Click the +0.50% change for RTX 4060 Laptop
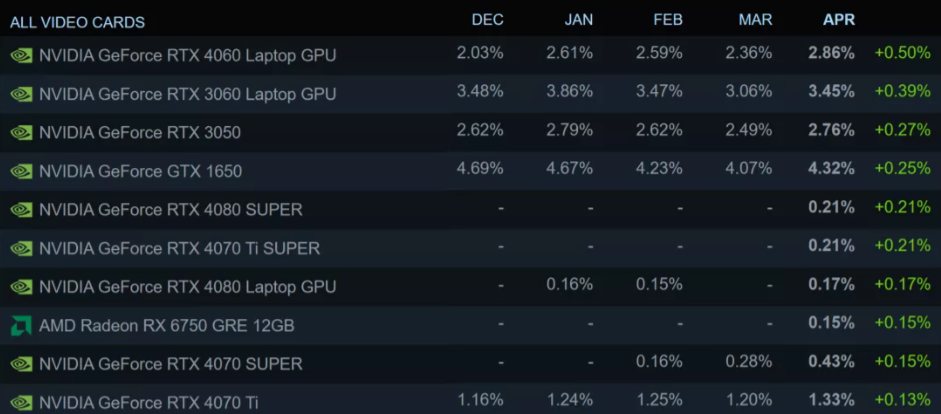The width and height of the screenshot is (941, 414). [902, 53]
